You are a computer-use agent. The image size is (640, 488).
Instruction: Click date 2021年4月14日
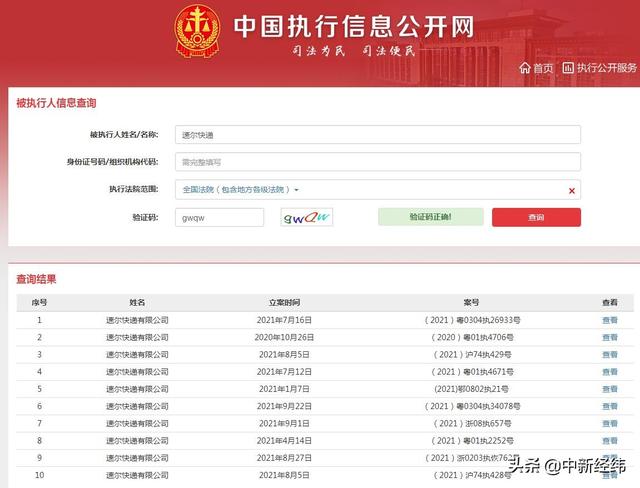(284, 441)
